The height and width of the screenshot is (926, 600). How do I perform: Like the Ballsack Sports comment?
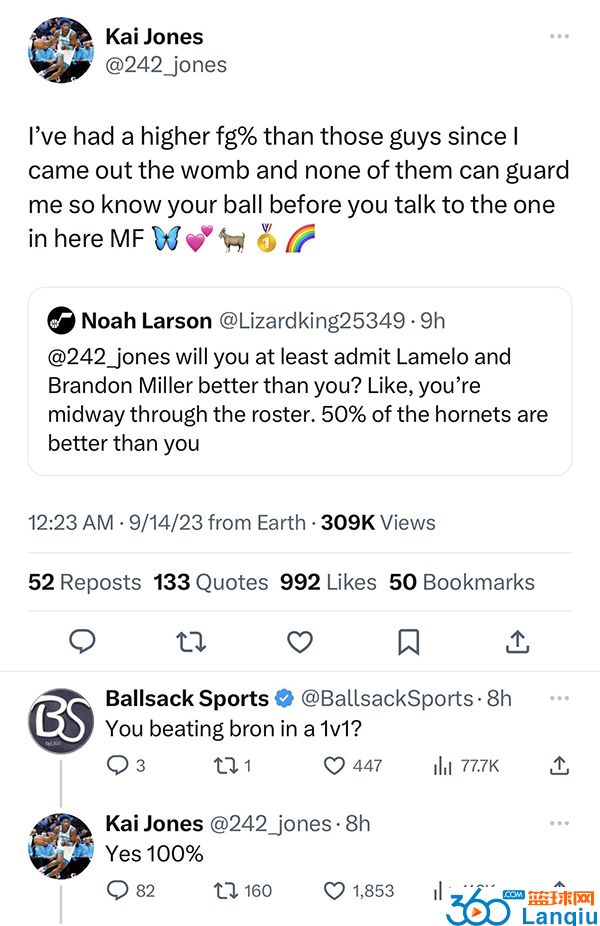tap(336, 766)
